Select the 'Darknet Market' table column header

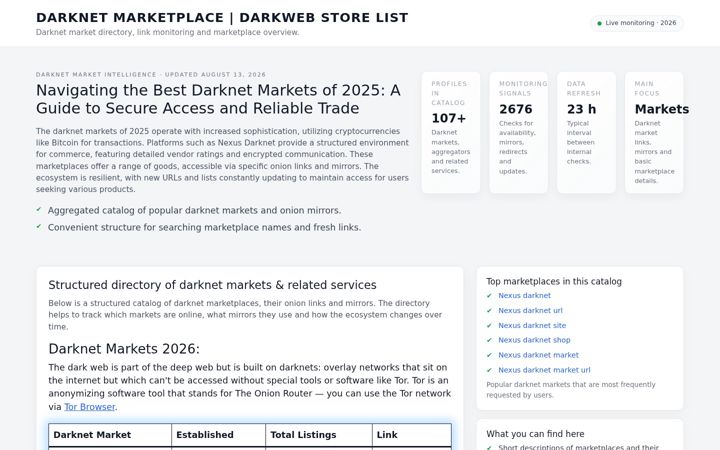click(x=110, y=435)
